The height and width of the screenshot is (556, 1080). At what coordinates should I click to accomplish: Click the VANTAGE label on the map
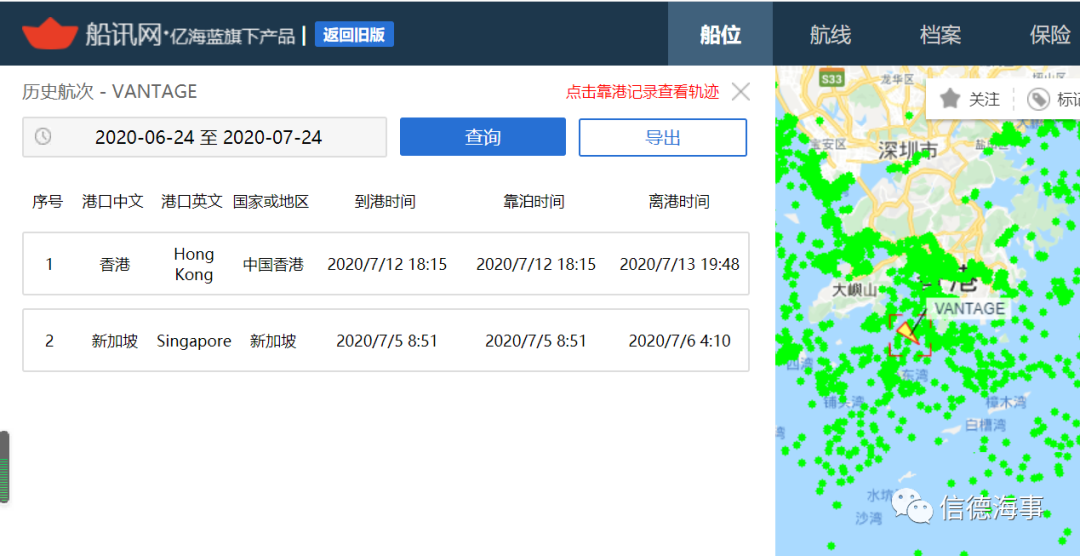point(970,309)
